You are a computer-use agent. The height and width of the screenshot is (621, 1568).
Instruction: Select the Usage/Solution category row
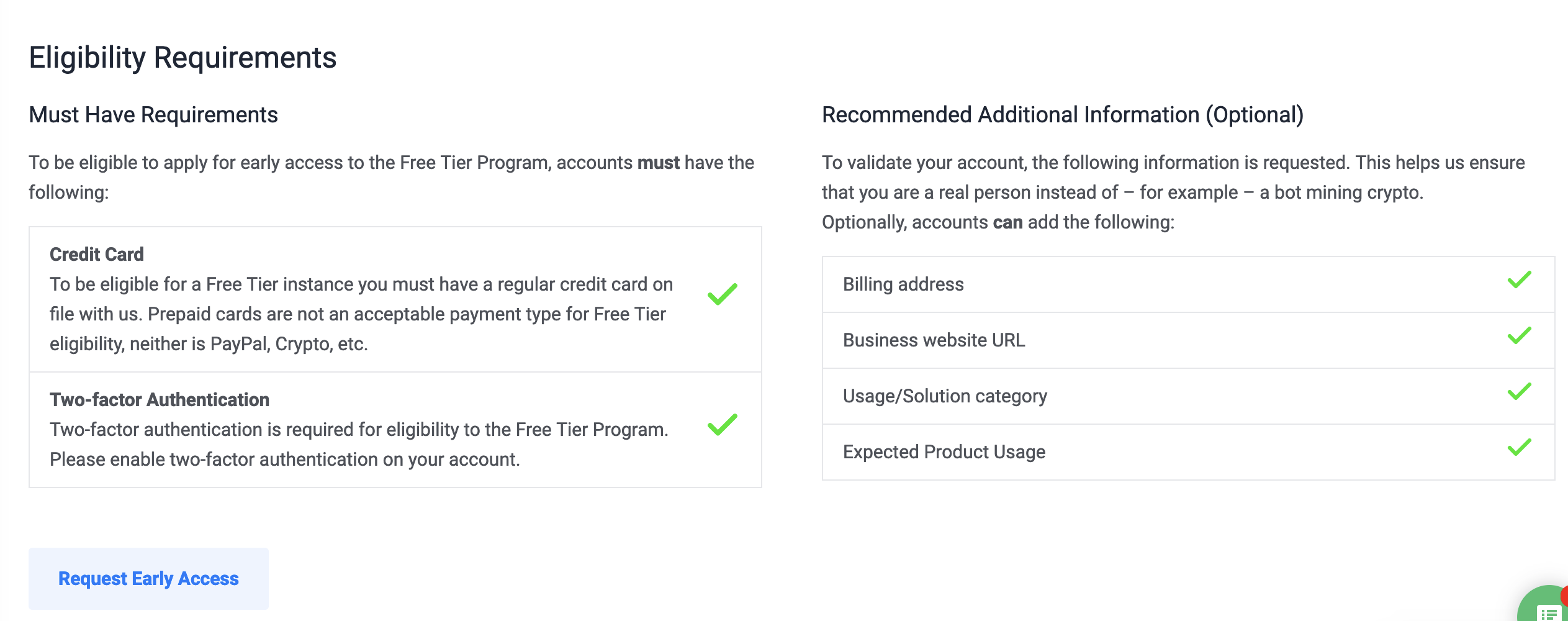(1188, 396)
